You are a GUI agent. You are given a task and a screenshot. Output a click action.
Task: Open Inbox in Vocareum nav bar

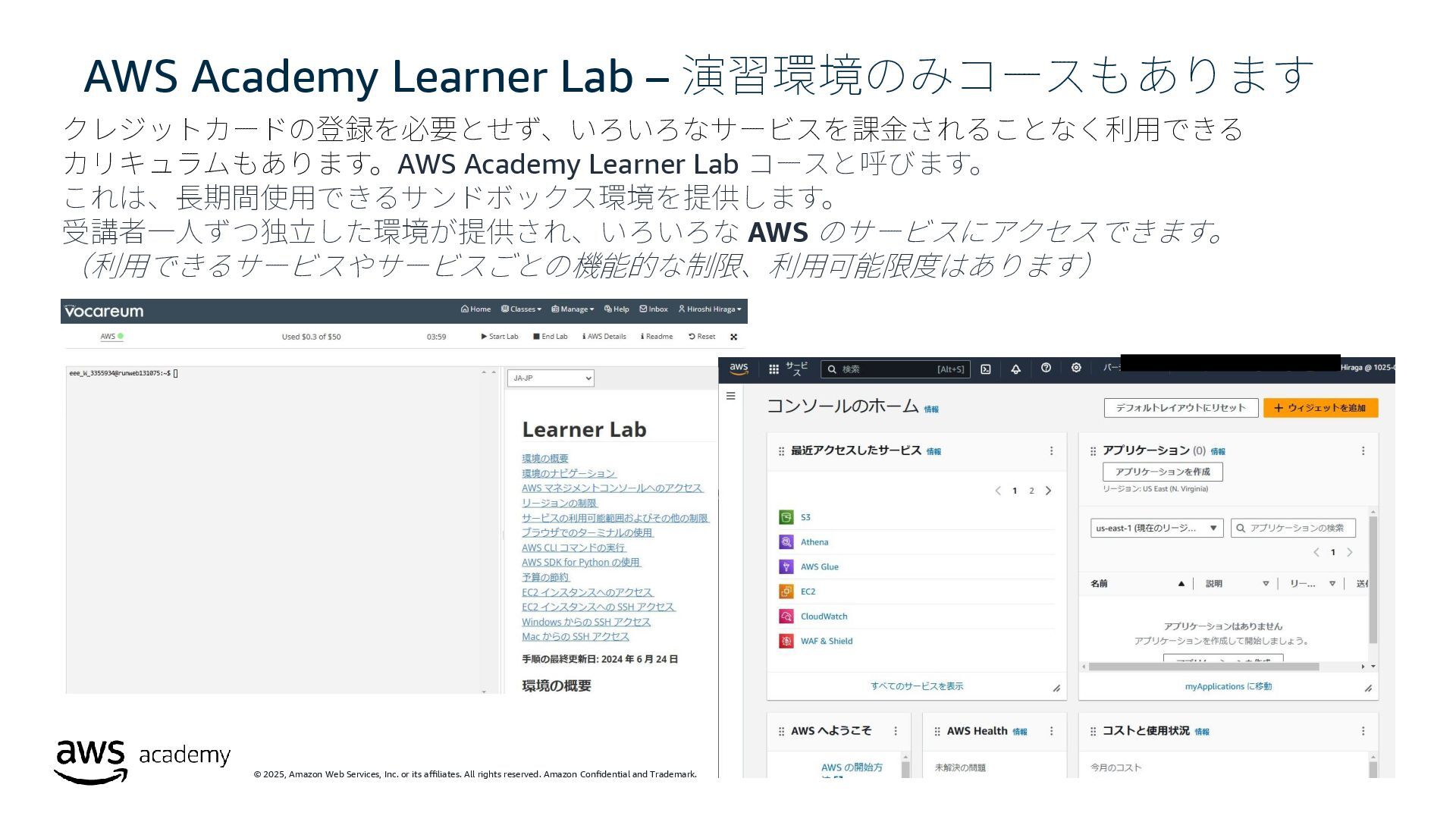[654, 309]
